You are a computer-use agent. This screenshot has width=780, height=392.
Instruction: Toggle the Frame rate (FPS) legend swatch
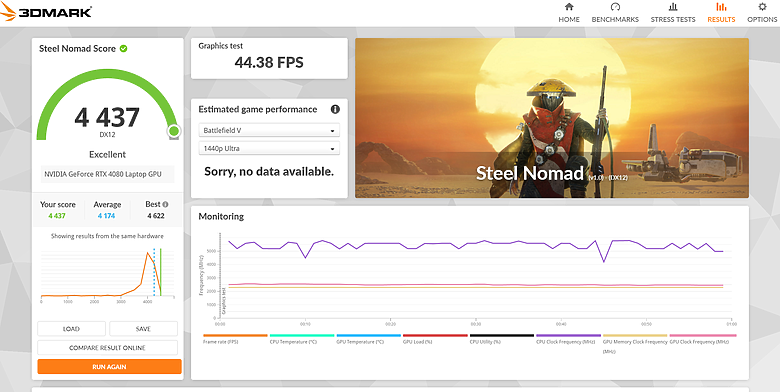(235, 335)
